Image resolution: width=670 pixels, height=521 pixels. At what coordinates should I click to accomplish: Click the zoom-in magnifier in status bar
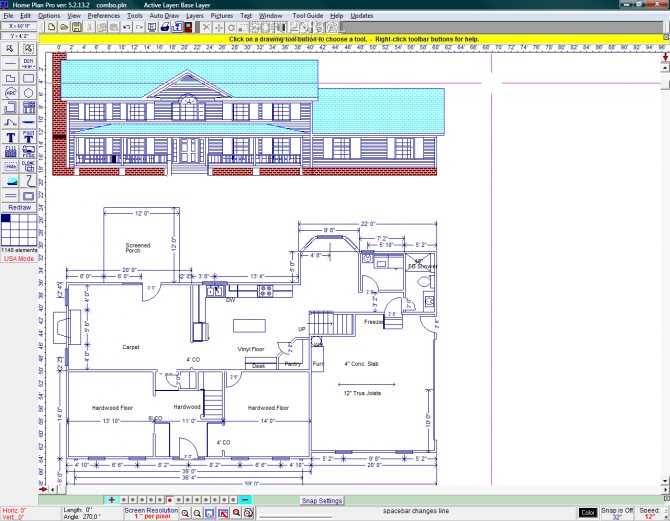pos(185,513)
